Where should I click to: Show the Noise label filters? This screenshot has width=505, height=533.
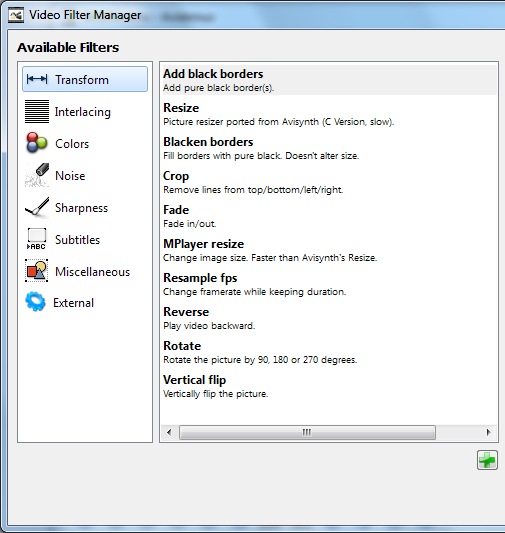click(70, 176)
